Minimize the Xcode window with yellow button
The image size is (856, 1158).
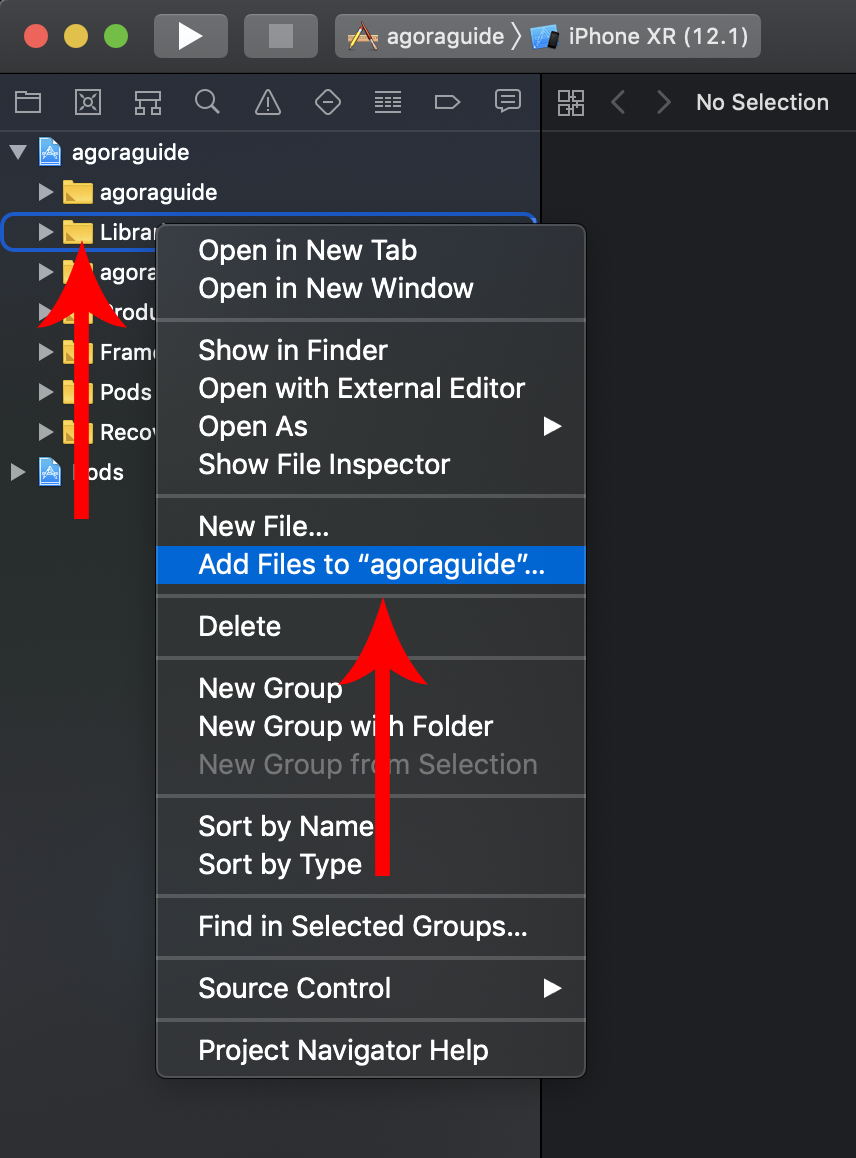[76, 36]
